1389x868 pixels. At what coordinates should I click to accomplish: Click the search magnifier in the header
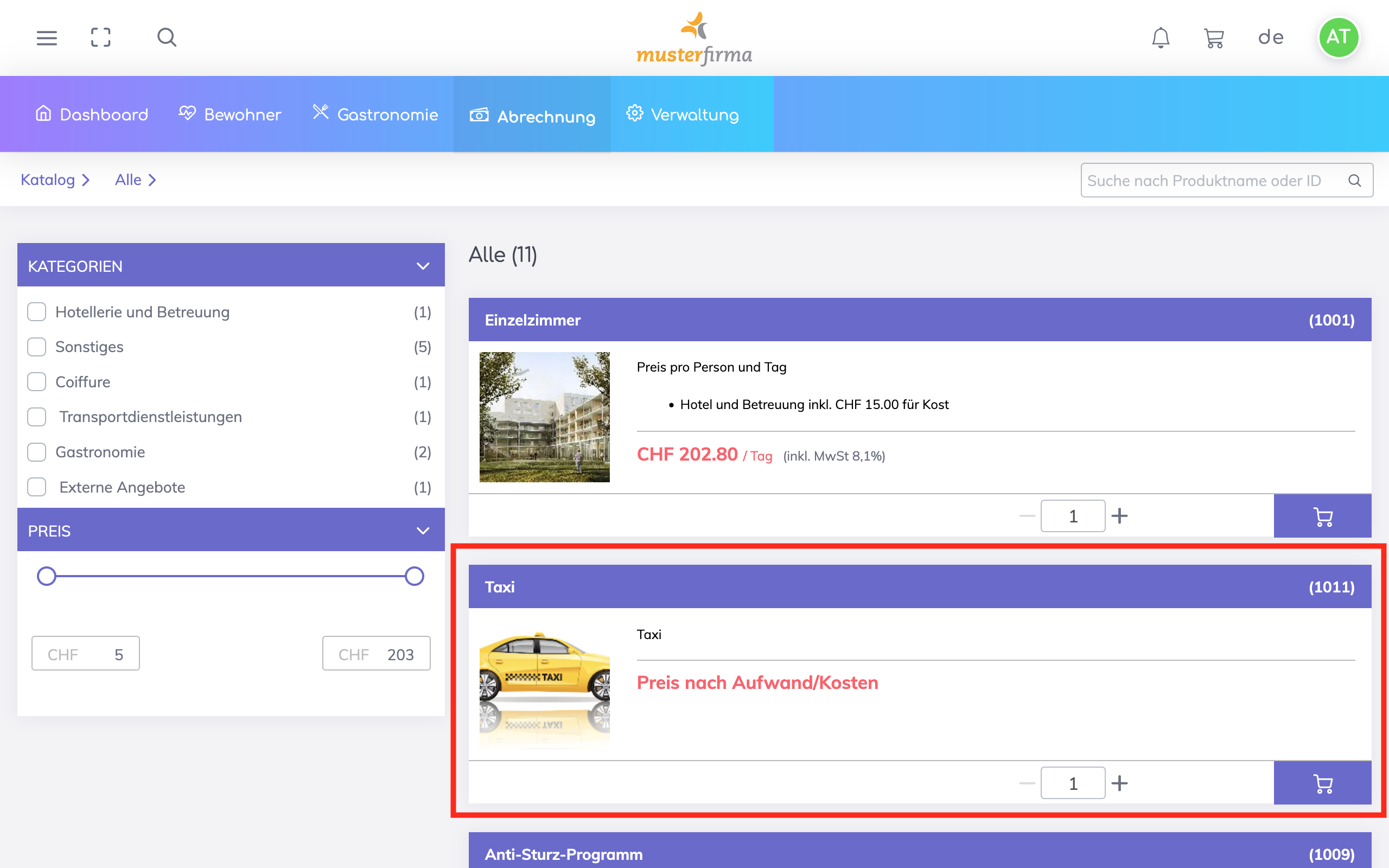(167, 38)
